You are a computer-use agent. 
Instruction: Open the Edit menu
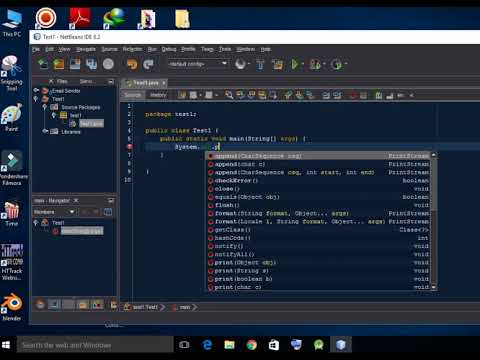pos(49,49)
